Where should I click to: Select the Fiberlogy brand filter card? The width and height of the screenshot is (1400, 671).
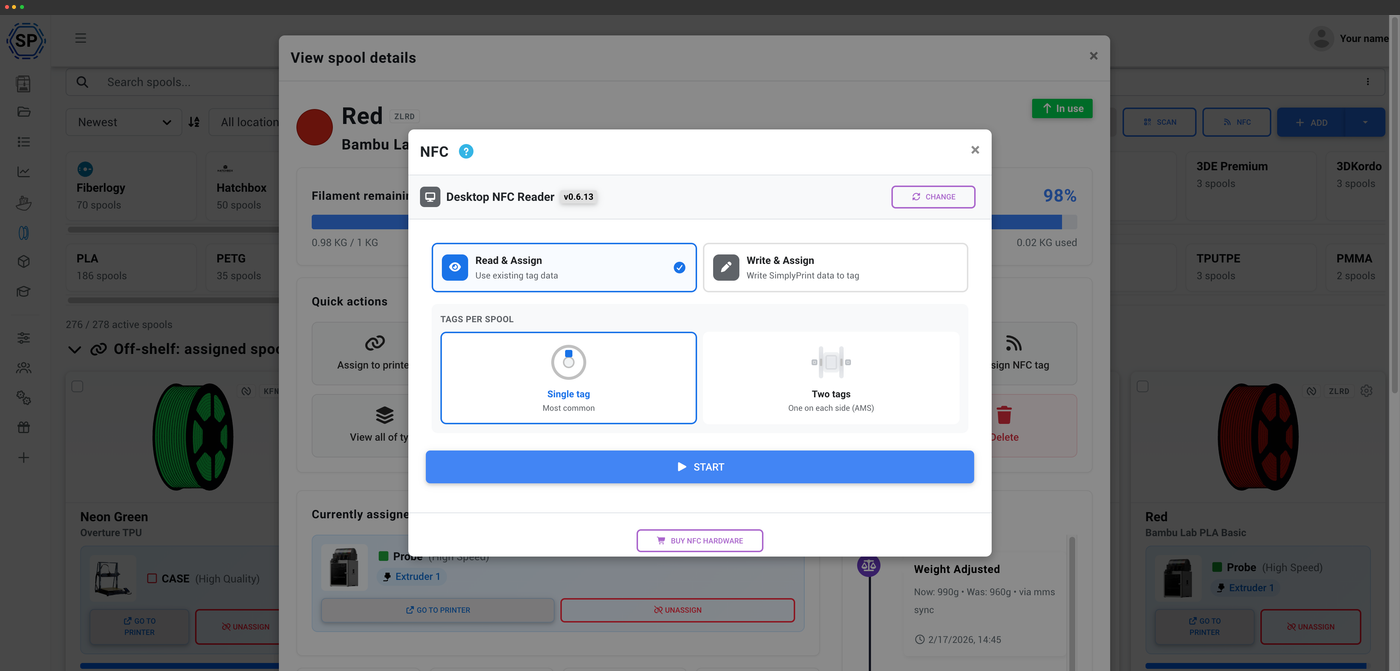pos(131,187)
